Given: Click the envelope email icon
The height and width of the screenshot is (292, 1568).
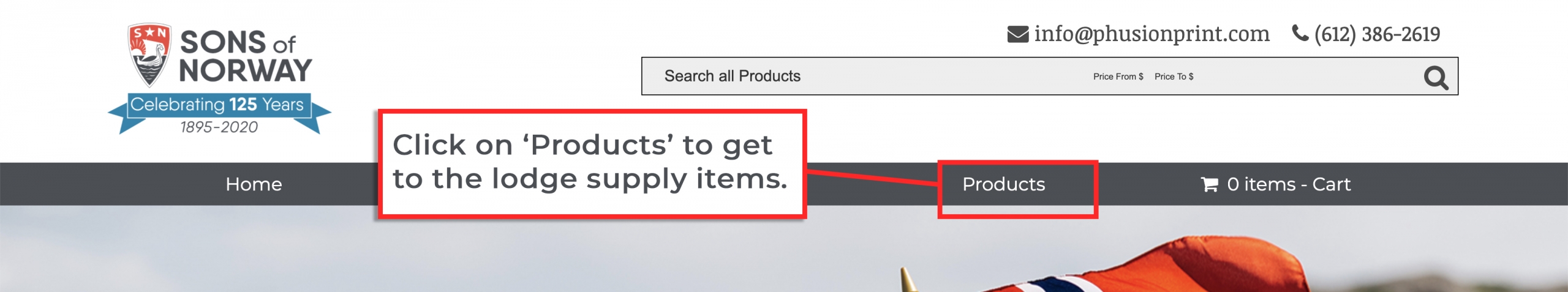Looking at the screenshot, I should point(1018,34).
